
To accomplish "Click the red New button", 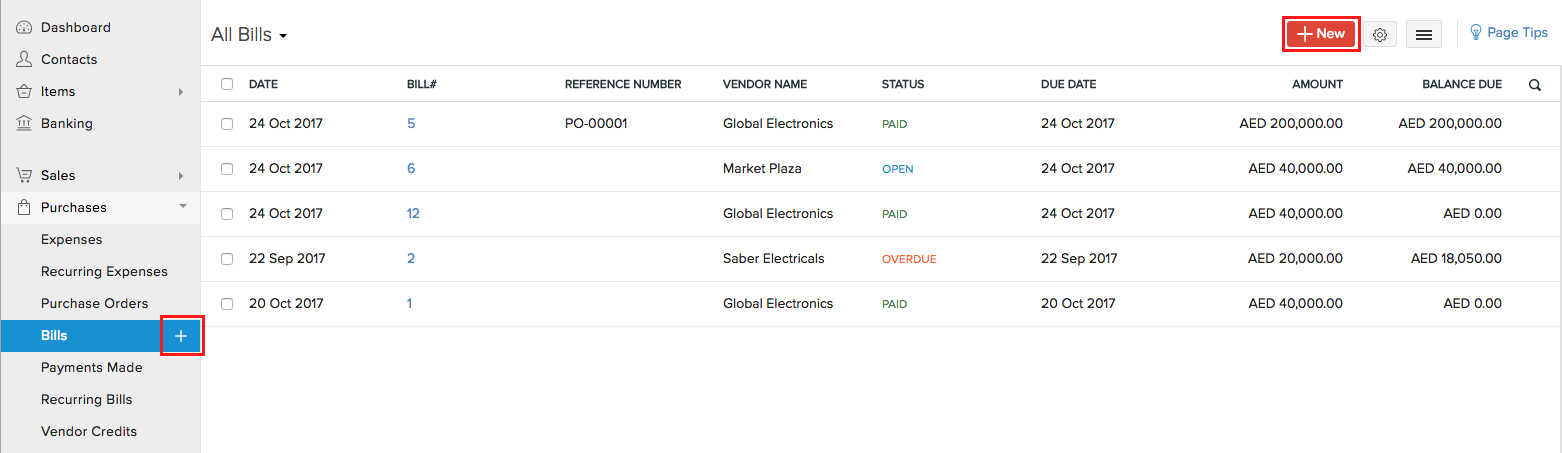I will (1321, 34).
